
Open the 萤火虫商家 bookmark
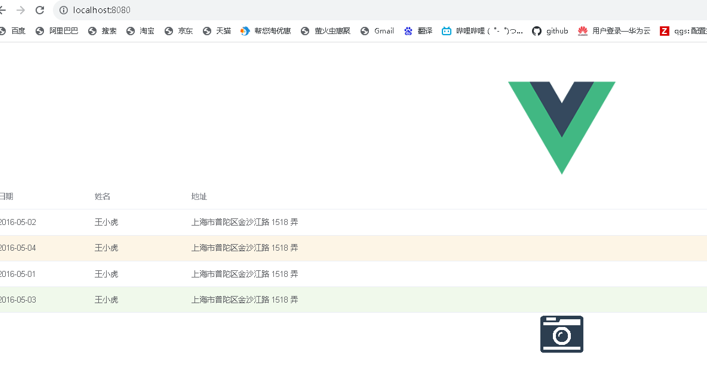point(326,31)
